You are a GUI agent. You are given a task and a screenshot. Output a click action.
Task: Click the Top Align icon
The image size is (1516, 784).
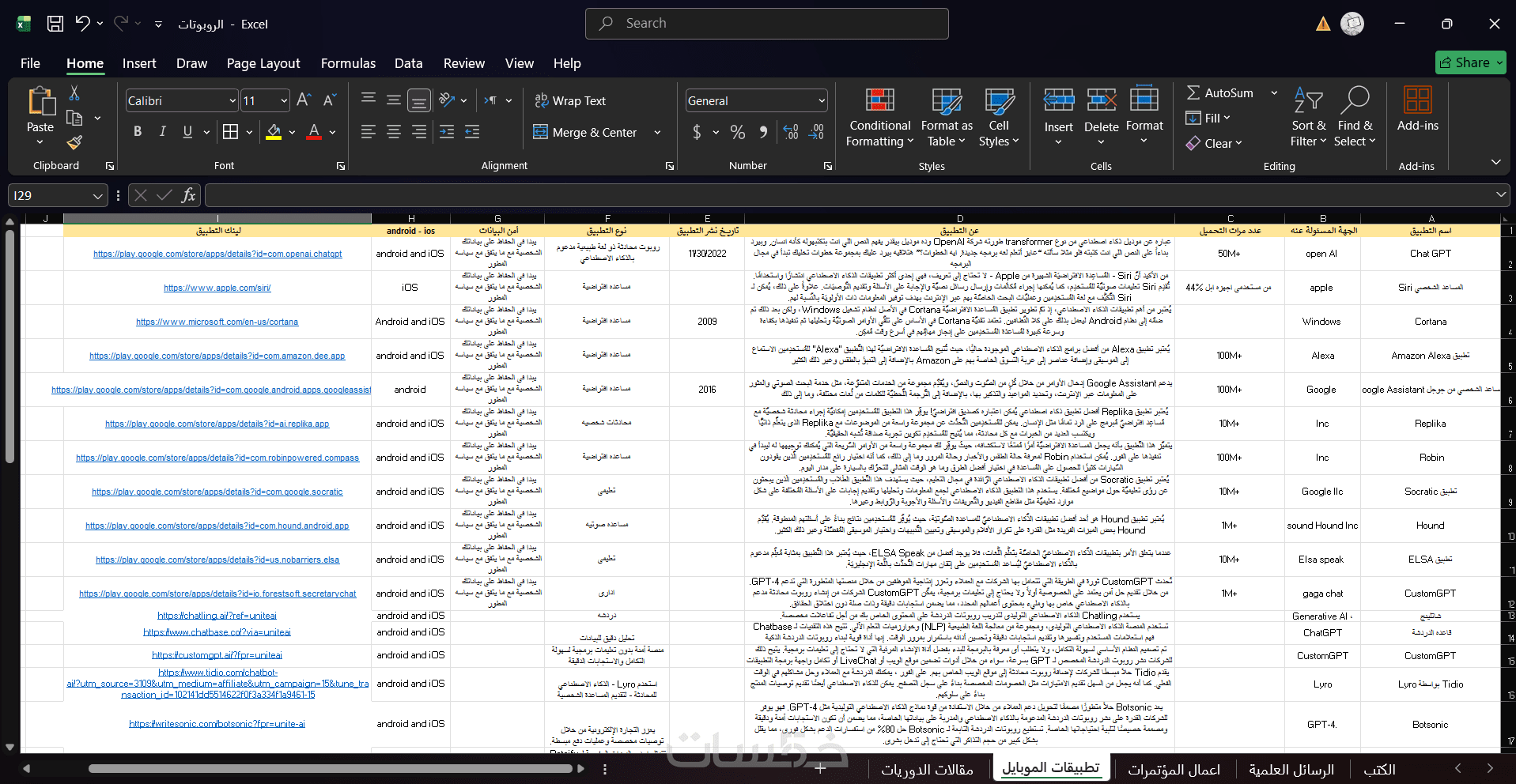tap(369, 100)
